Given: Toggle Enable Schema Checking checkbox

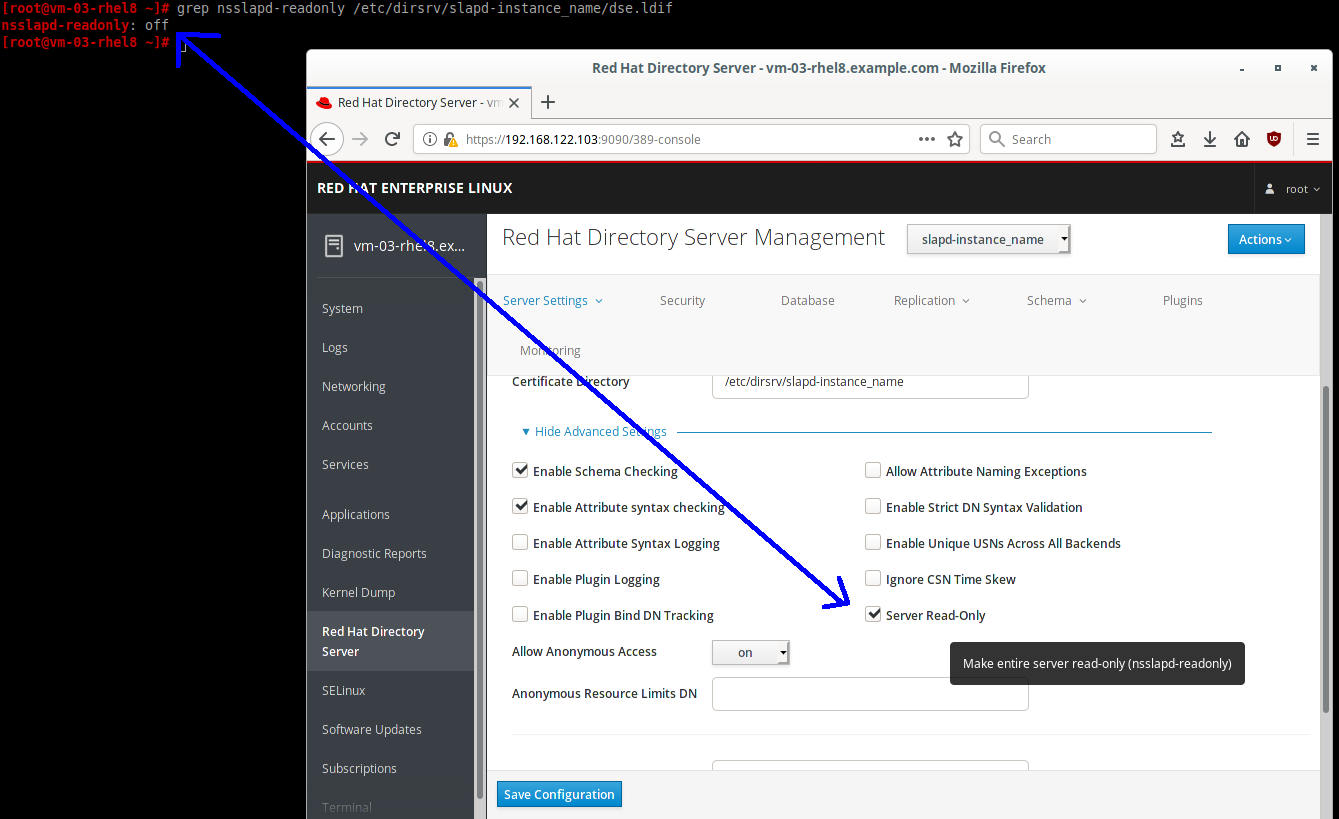Looking at the screenshot, I should click(520, 470).
